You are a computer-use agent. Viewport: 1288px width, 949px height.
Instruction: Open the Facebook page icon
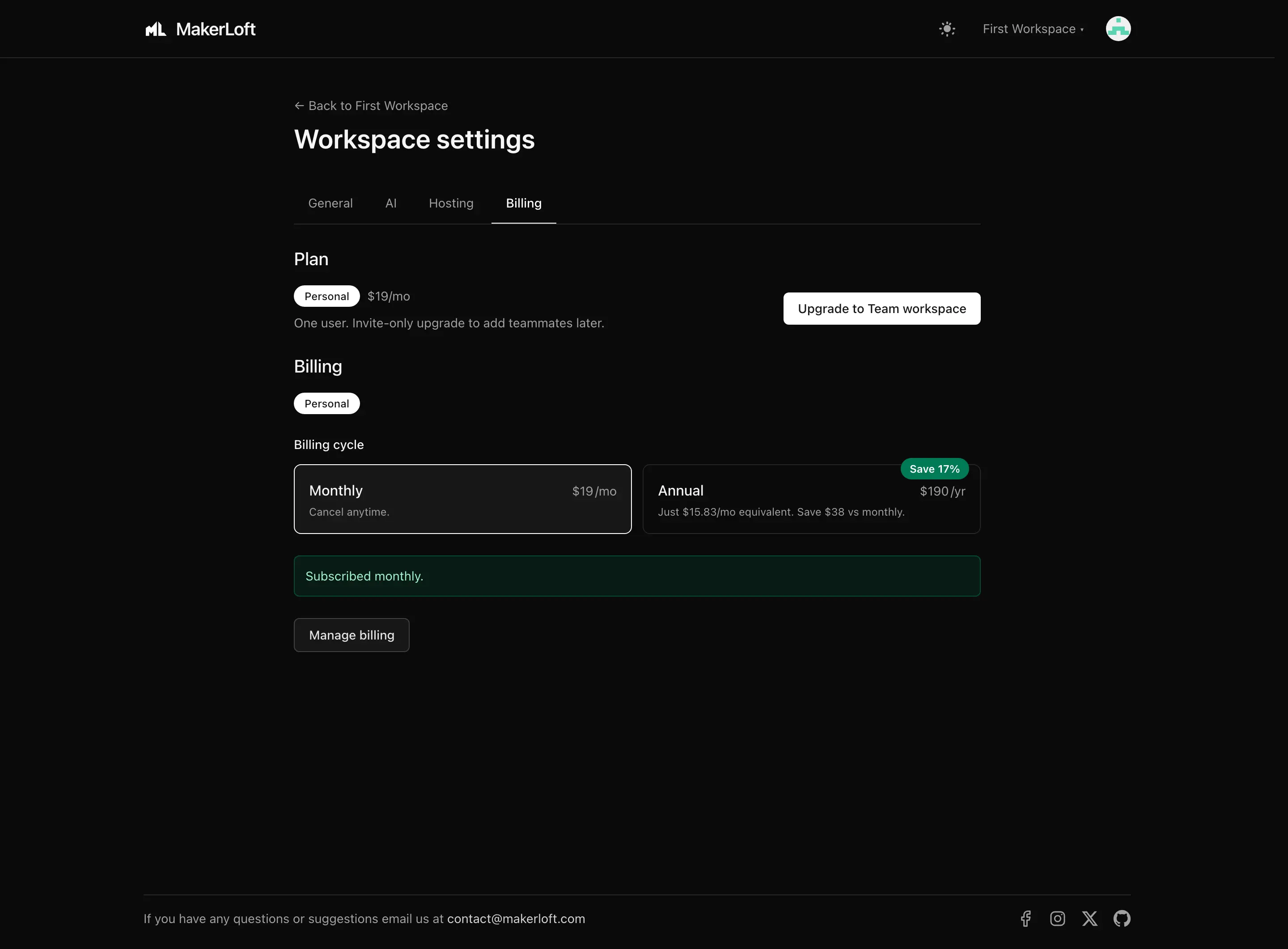[1025, 919]
